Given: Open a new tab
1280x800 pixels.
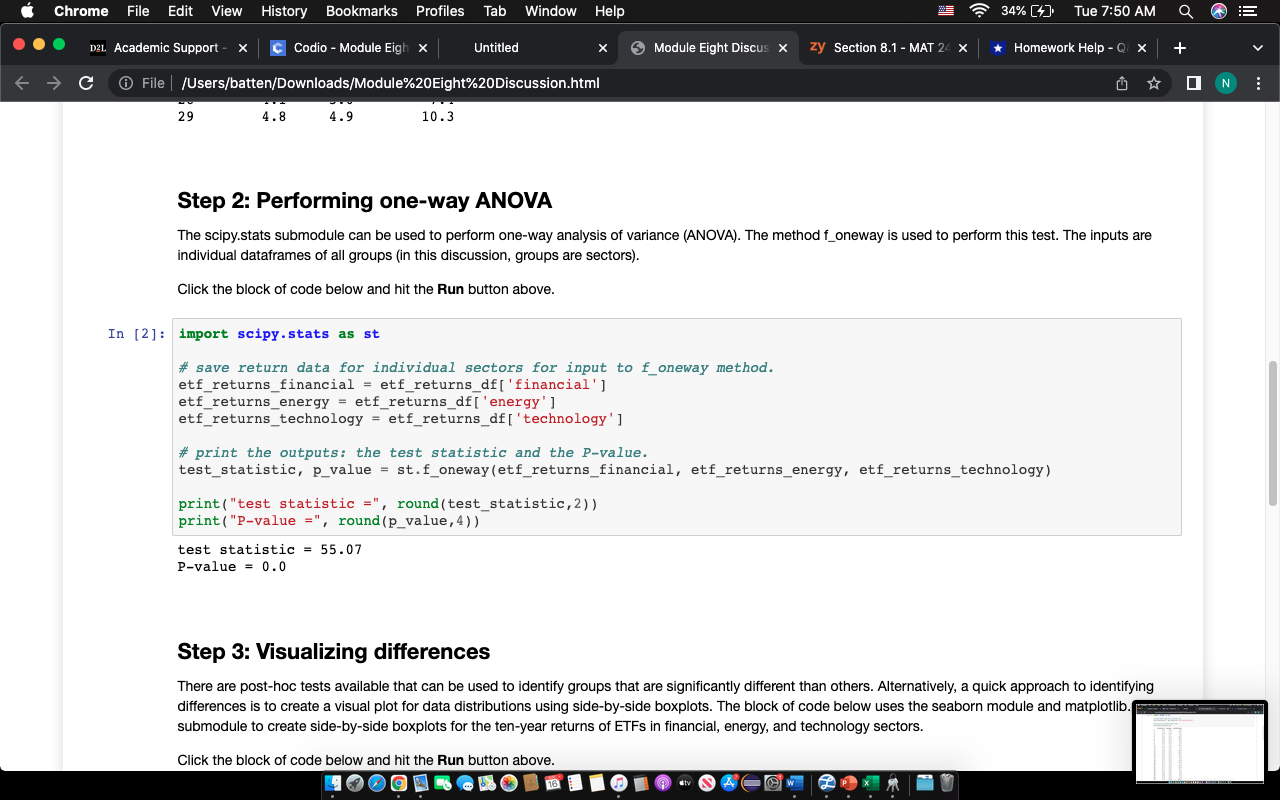Looking at the screenshot, I should point(1180,47).
